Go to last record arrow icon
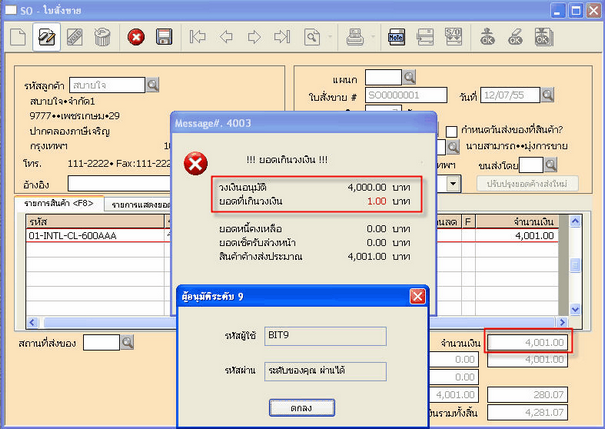The width and height of the screenshot is (605, 429). 282,38
